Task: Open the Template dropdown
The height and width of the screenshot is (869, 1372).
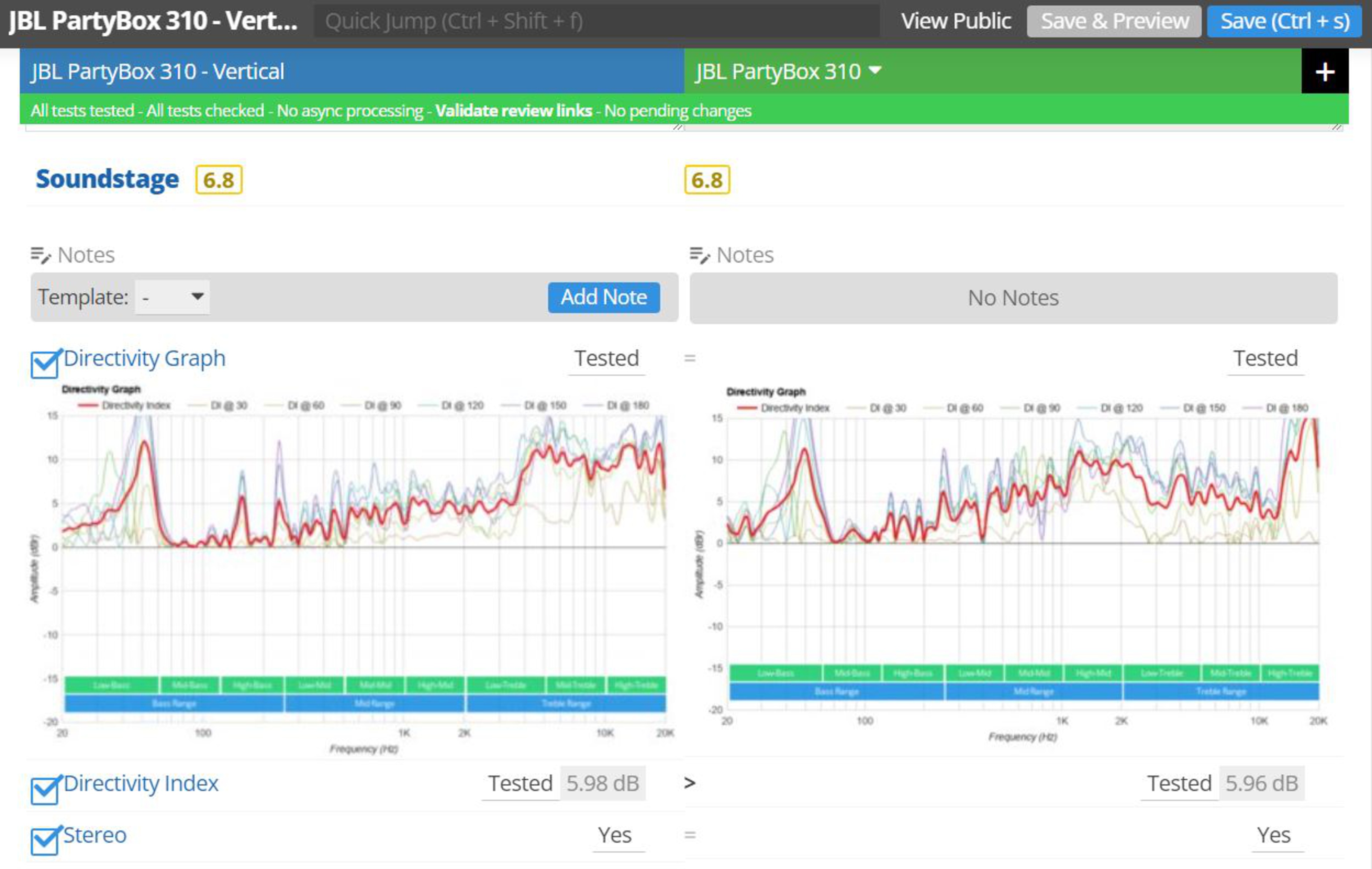Action: 172,297
